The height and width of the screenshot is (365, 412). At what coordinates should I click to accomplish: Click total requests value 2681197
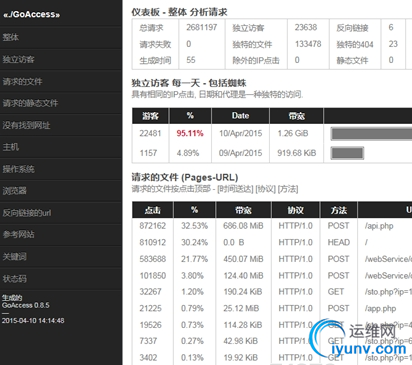(202, 27)
